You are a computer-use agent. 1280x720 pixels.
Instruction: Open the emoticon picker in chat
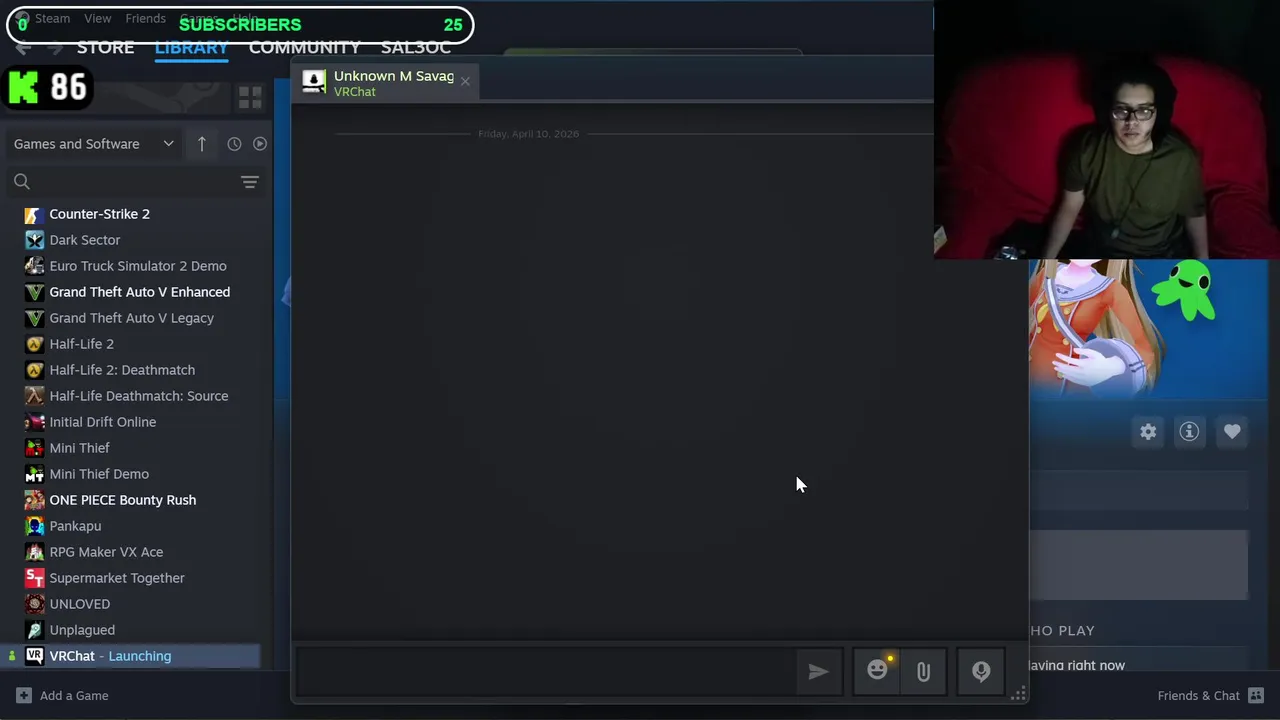[x=877, y=671]
